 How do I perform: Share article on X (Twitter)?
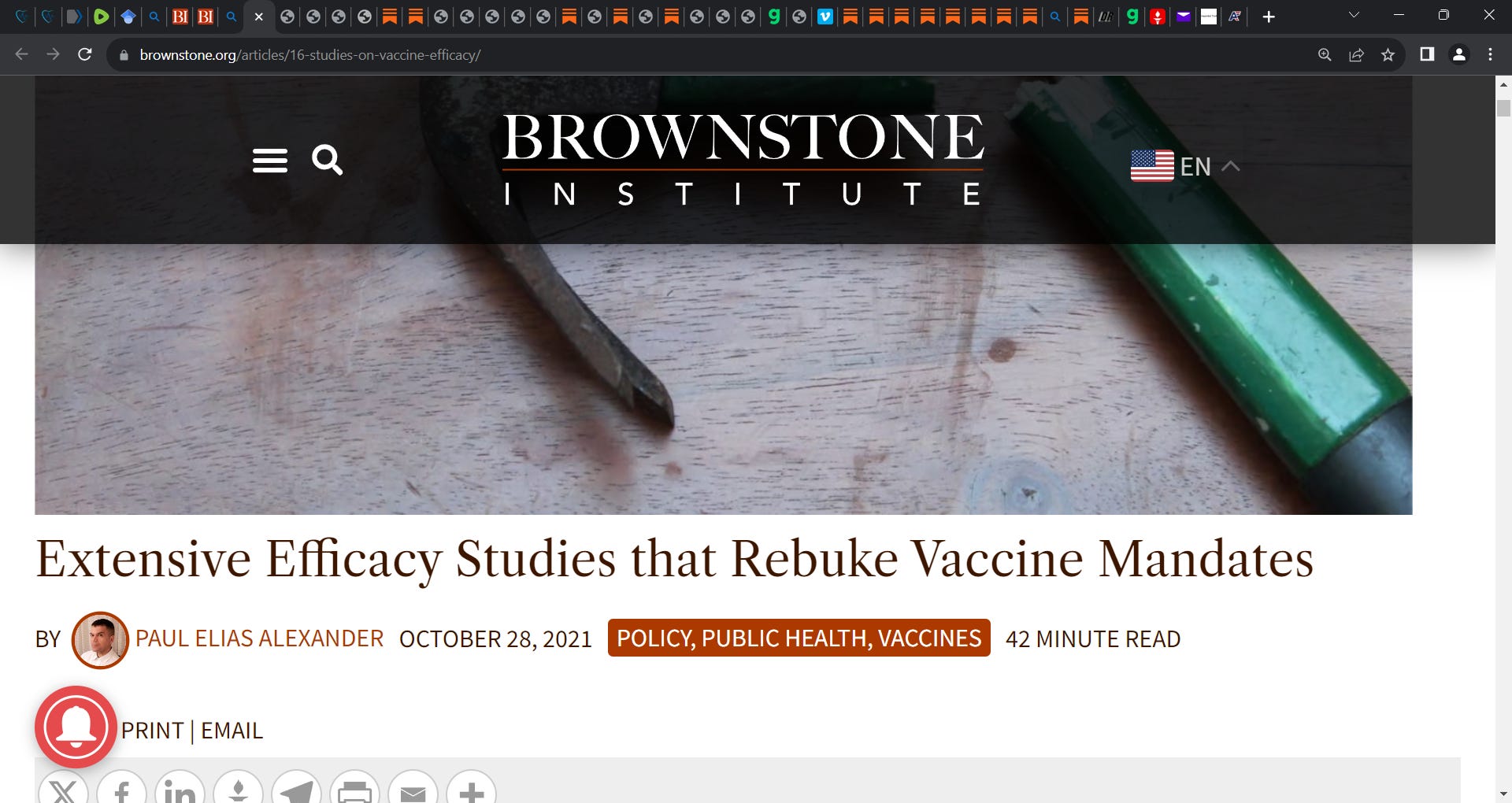click(x=64, y=788)
